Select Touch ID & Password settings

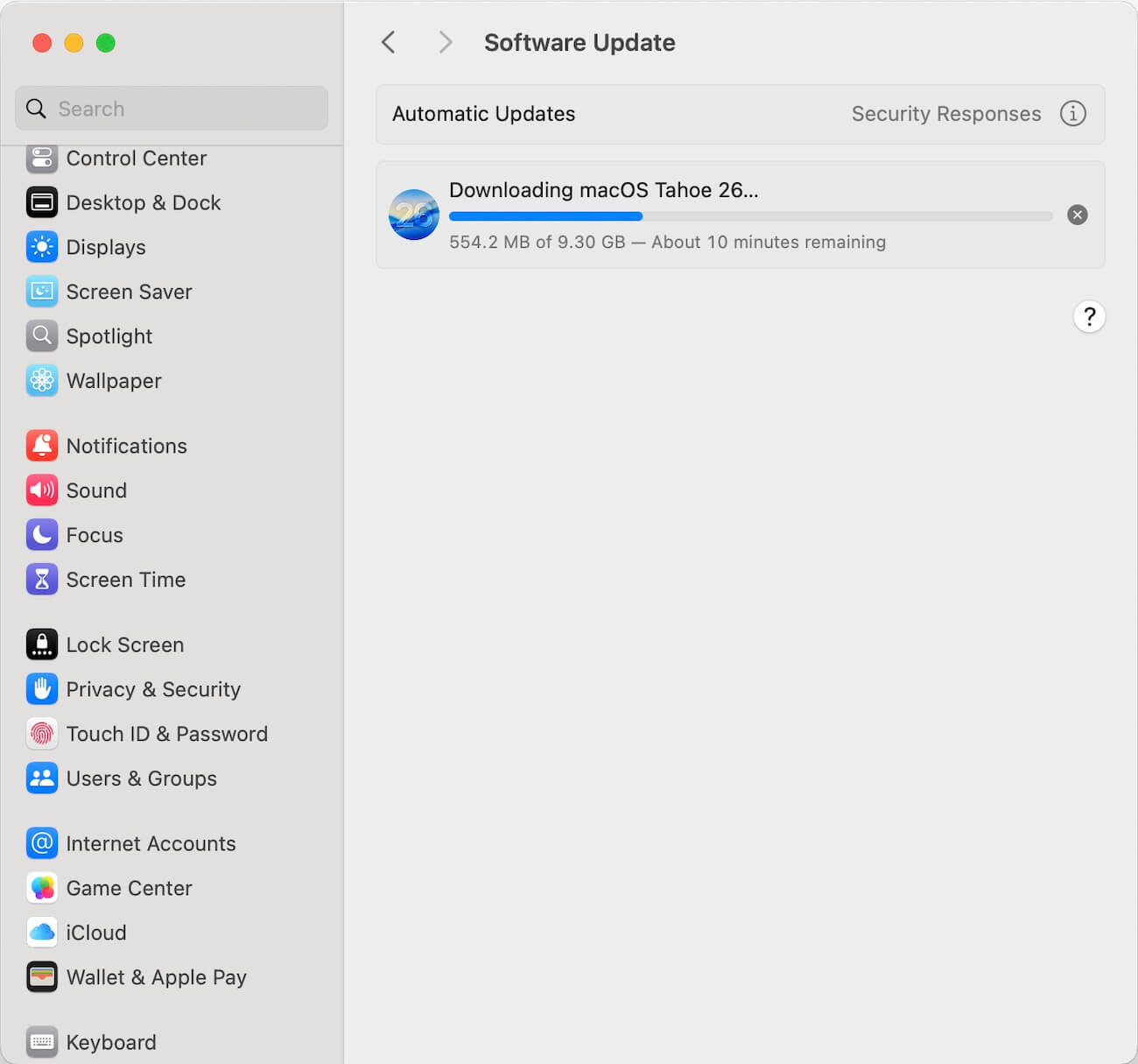[x=166, y=734]
